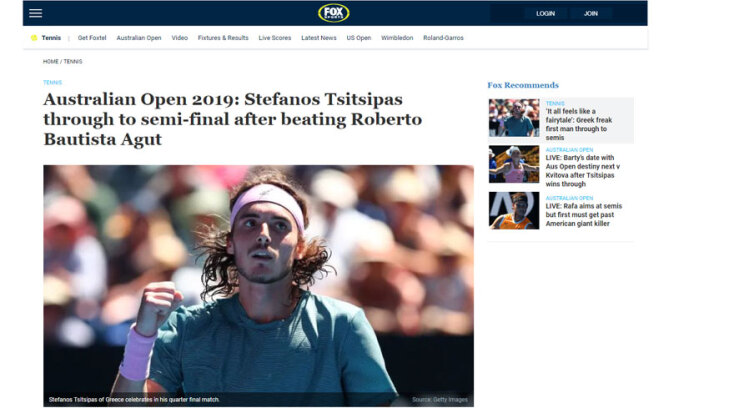
Task: Go to Australian Open nav section
Action: click(139, 38)
